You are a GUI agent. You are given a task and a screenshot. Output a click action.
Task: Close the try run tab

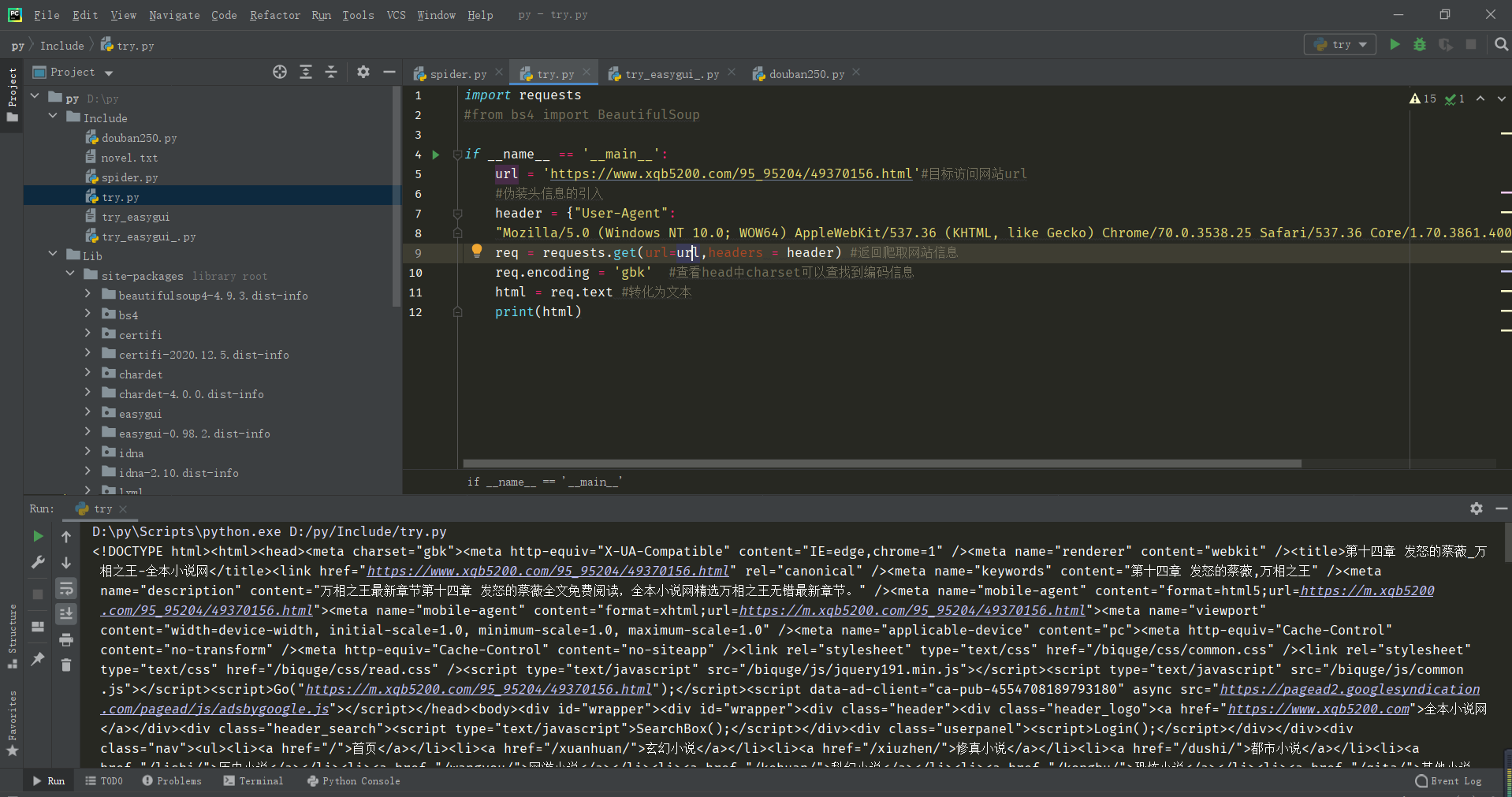pos(123,509)
